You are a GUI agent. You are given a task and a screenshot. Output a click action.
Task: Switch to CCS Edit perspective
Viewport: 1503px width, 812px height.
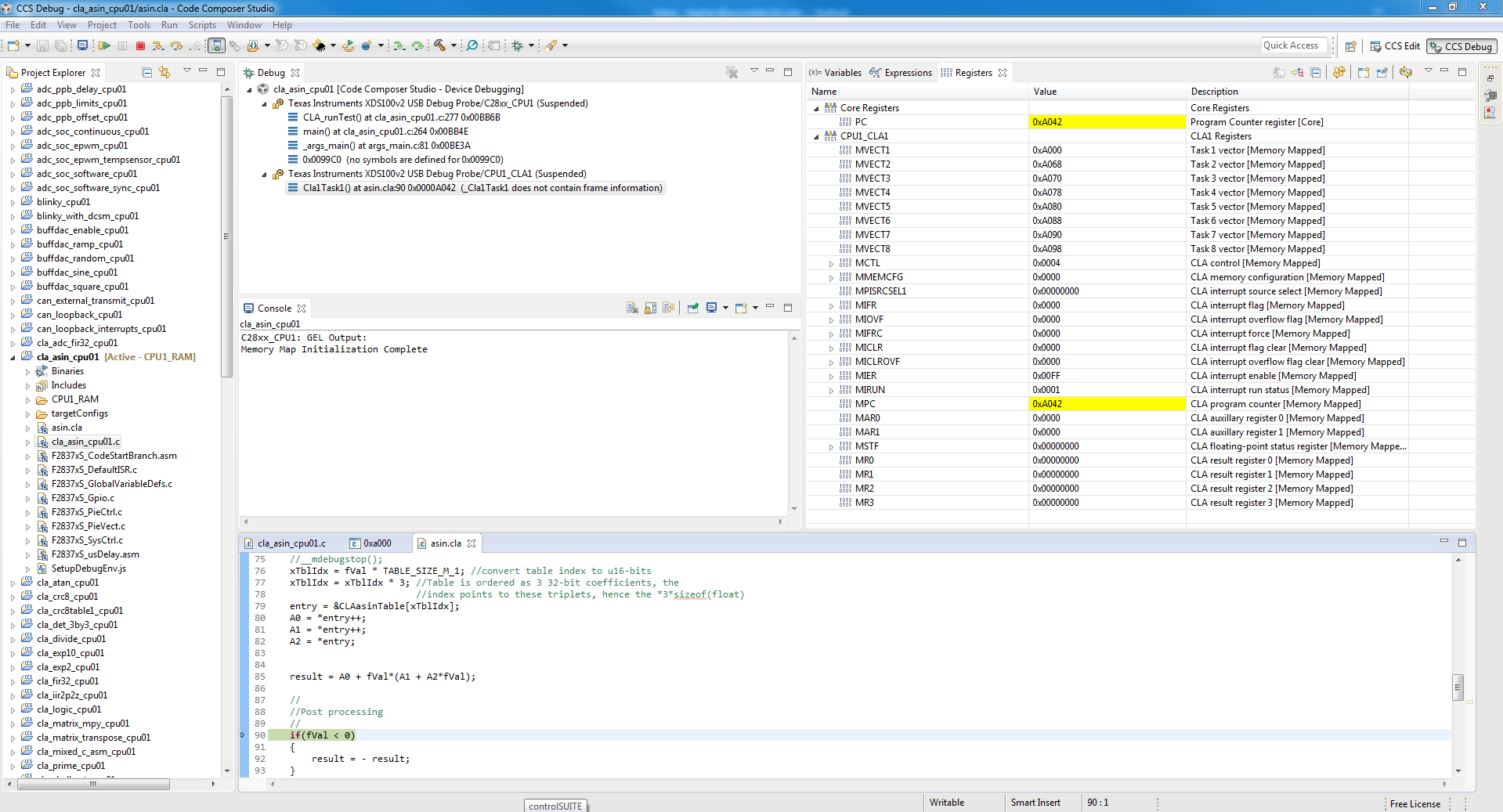point(1394,46)
